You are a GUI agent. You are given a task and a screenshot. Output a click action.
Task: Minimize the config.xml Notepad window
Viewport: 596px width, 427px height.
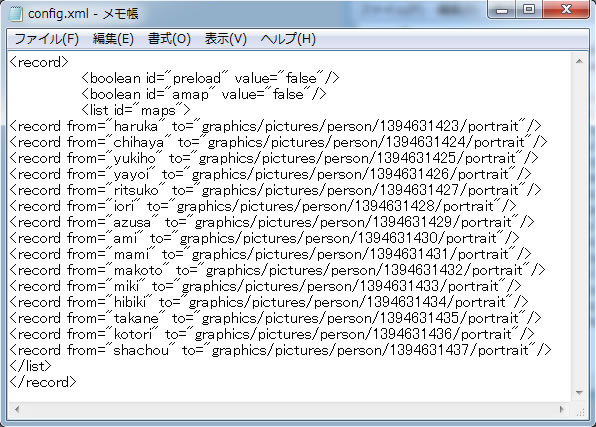tap(502, 10)
